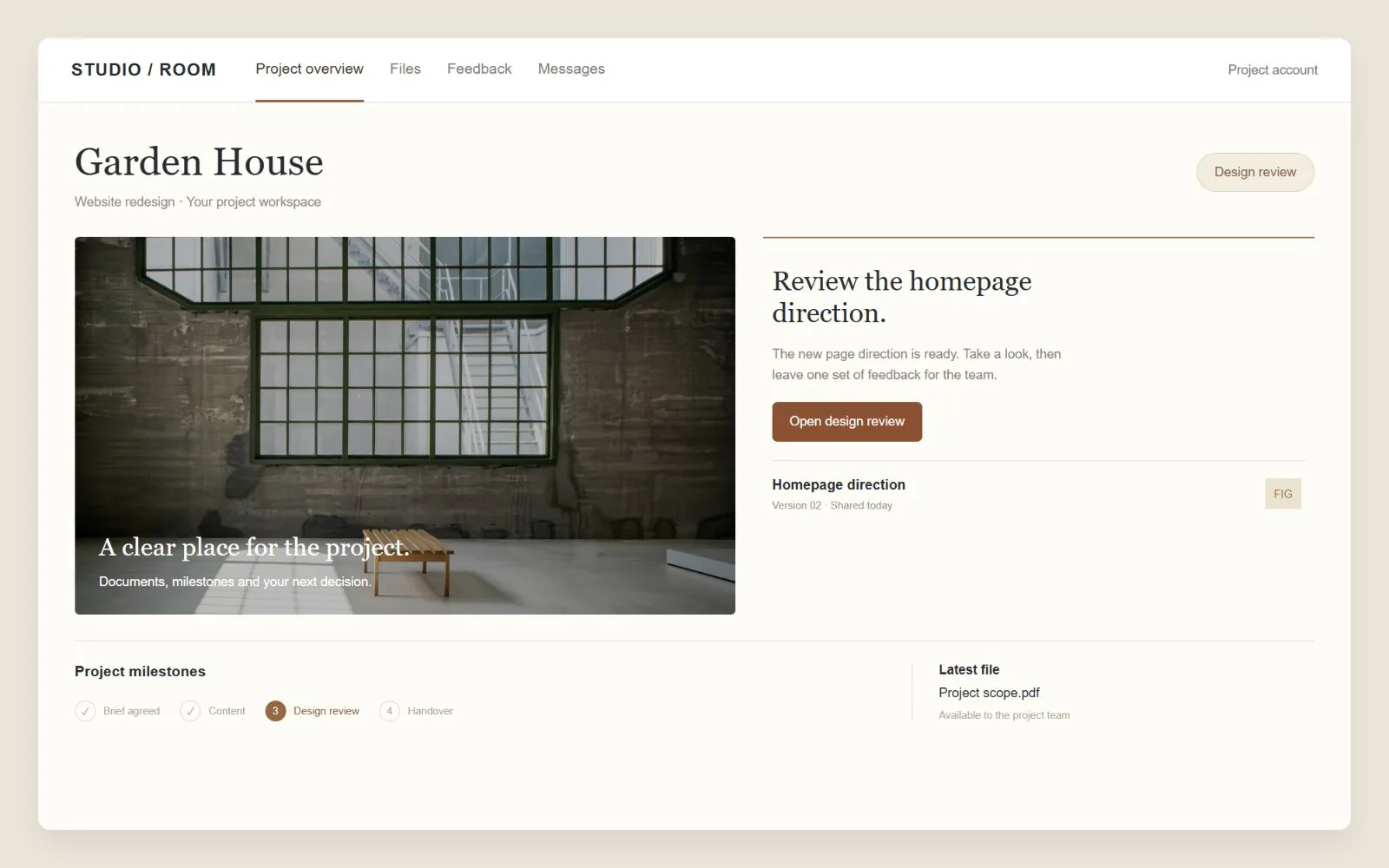Click The new page direction is ready paragraph

(x=917, y=365)
